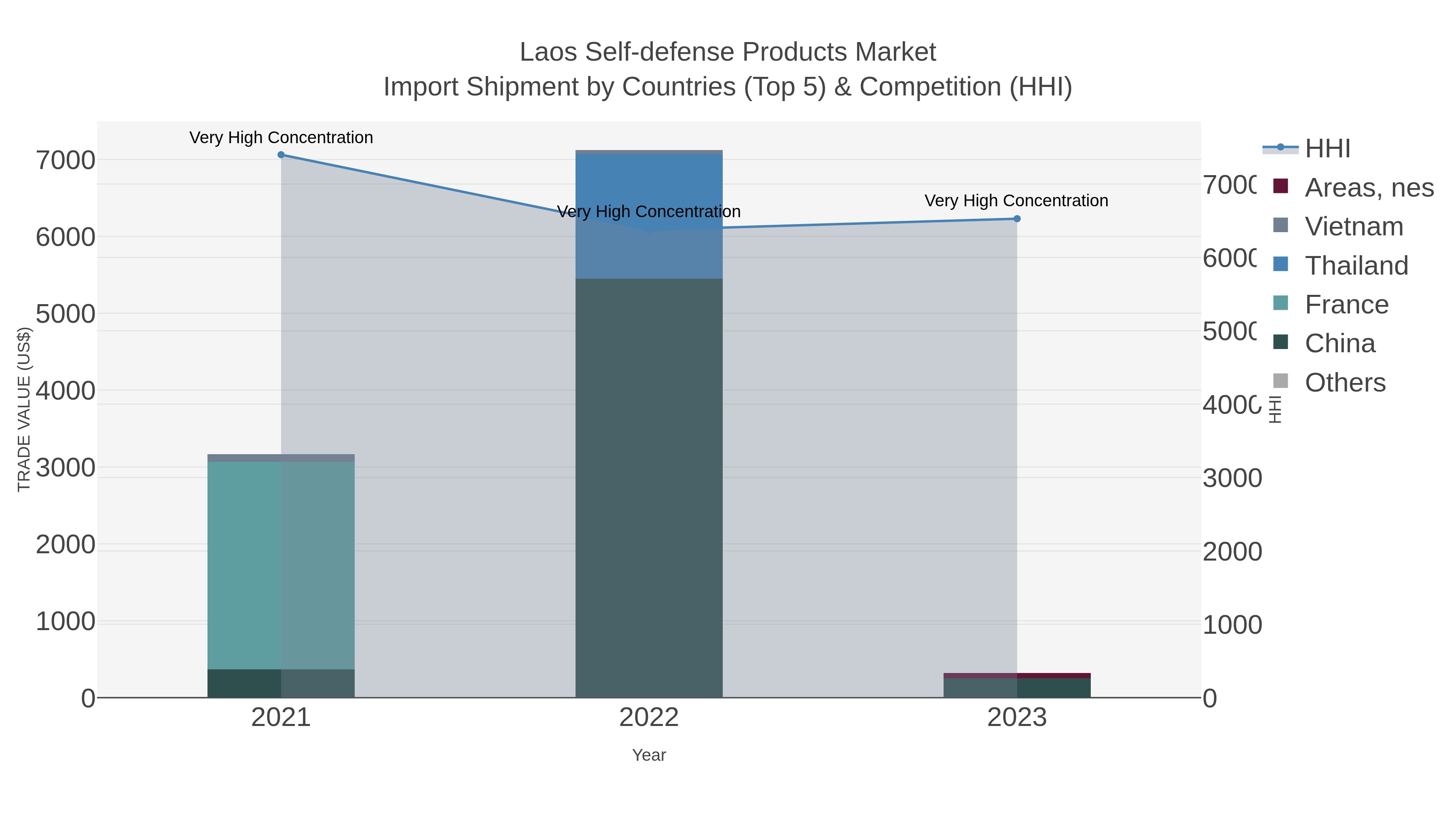Viewport: 1456px width, 819px height.
Task: Toggle the HHI line series in the legend
Action: point(1306,148)
